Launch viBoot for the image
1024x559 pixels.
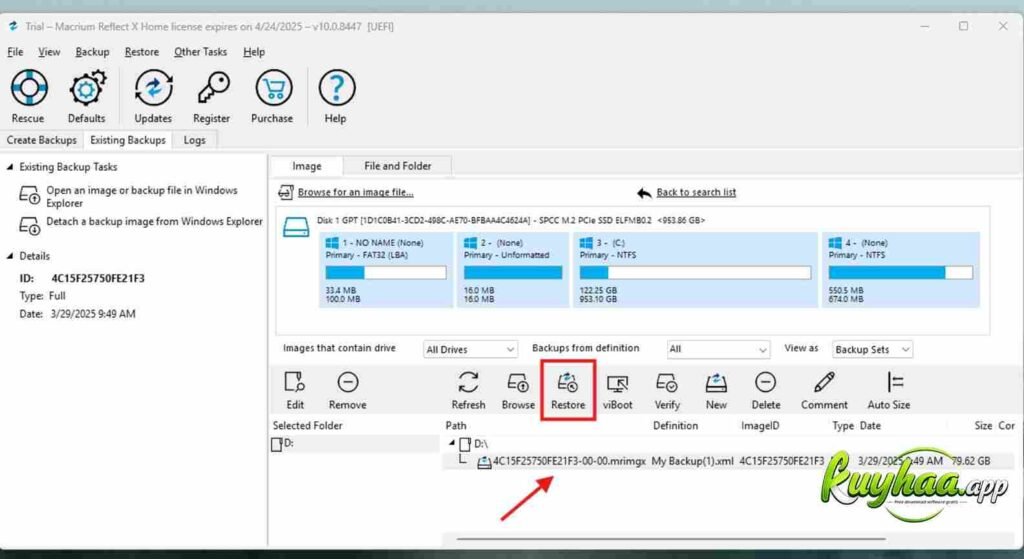pyautogui.click(x=617, y=391)
